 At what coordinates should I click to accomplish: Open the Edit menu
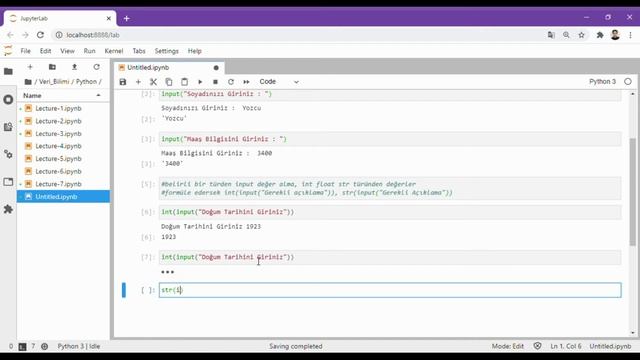pyautogui.click(x=45, y=51)
